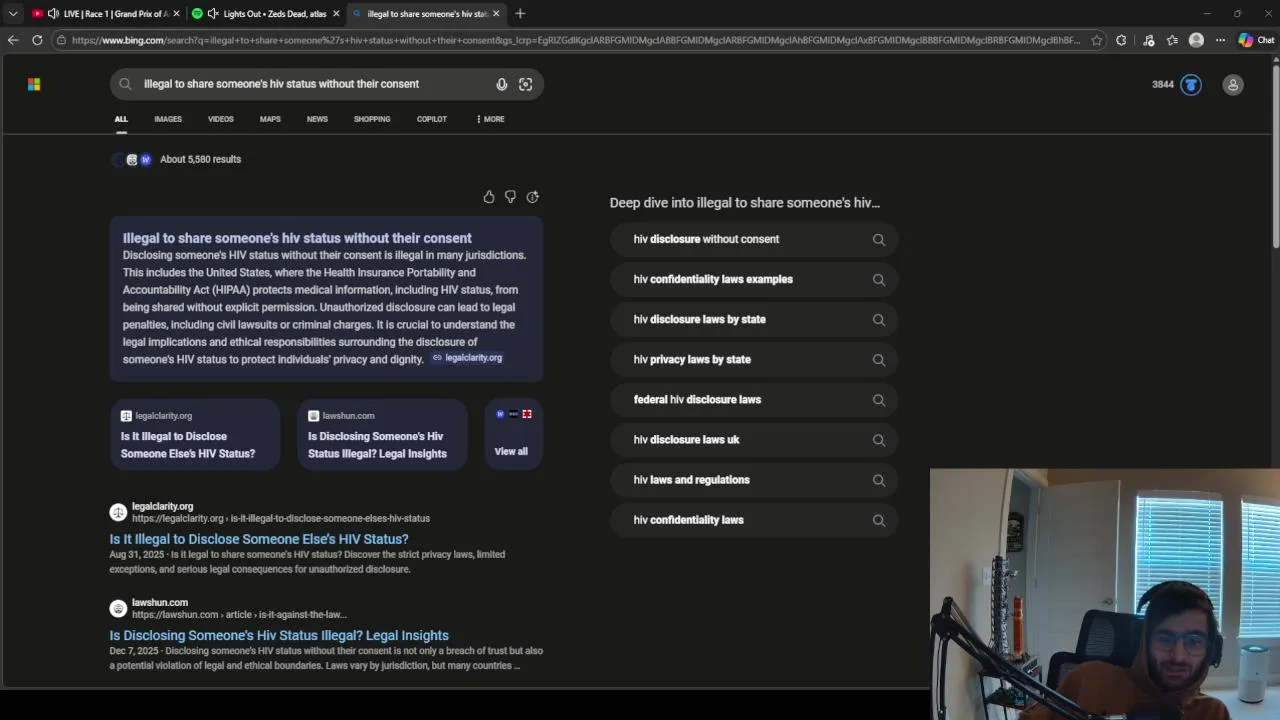
Task: Click the Microsoft logo at top left
Action: (x=34, y=84)
